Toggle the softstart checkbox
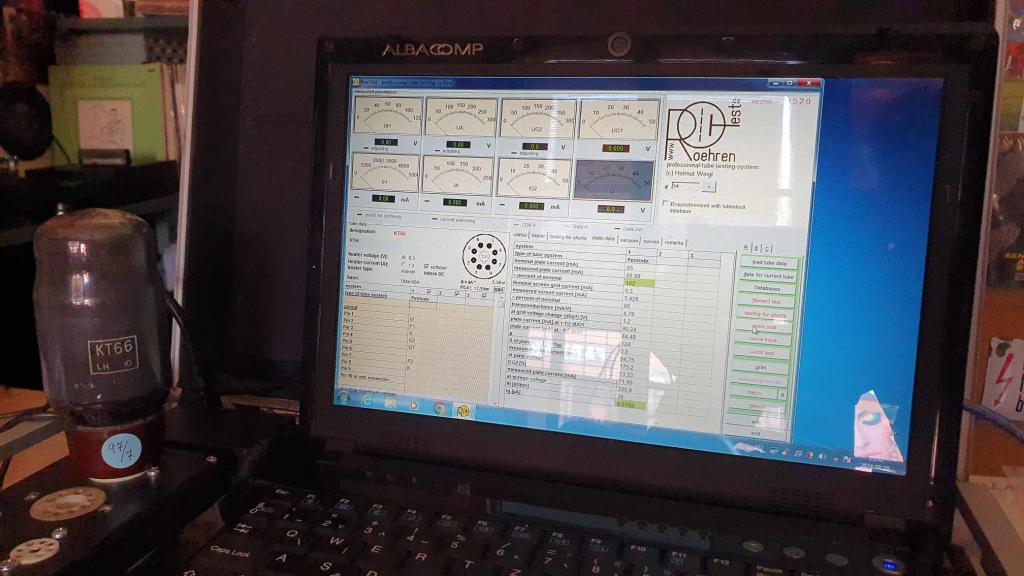1024x576 pixels. coord(427,267)
